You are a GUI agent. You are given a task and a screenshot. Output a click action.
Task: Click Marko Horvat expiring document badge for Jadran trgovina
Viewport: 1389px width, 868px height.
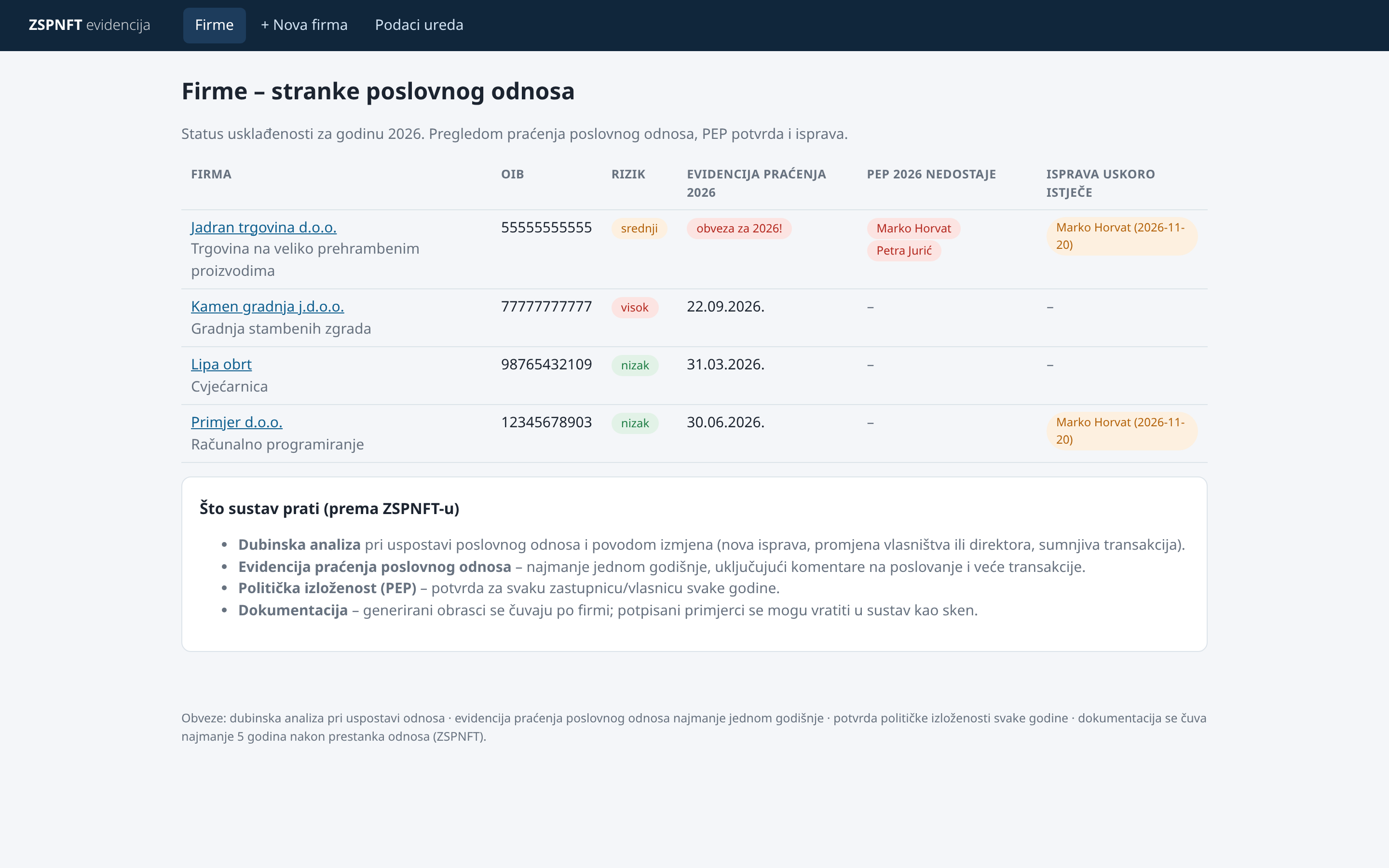[x=1121, y=236]
